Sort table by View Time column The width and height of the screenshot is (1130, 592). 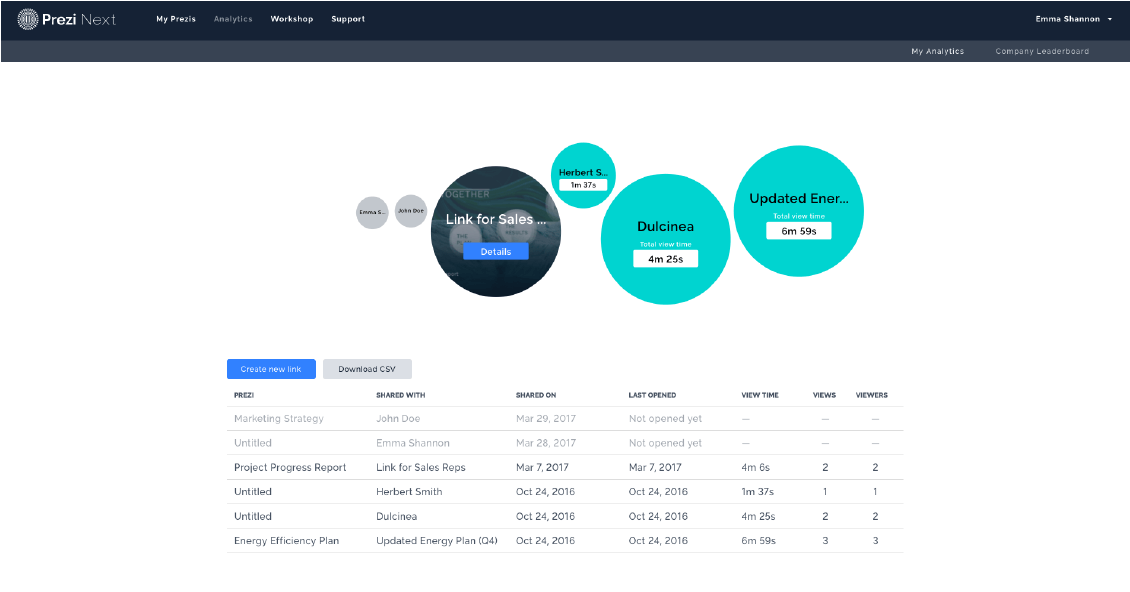pyautogui.click(x=760, y=395)
